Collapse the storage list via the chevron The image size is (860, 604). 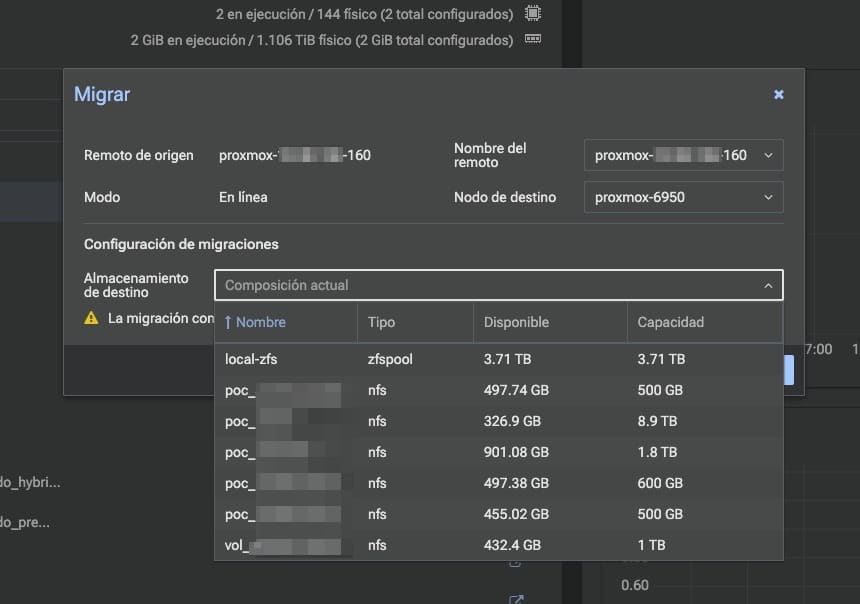769,285
